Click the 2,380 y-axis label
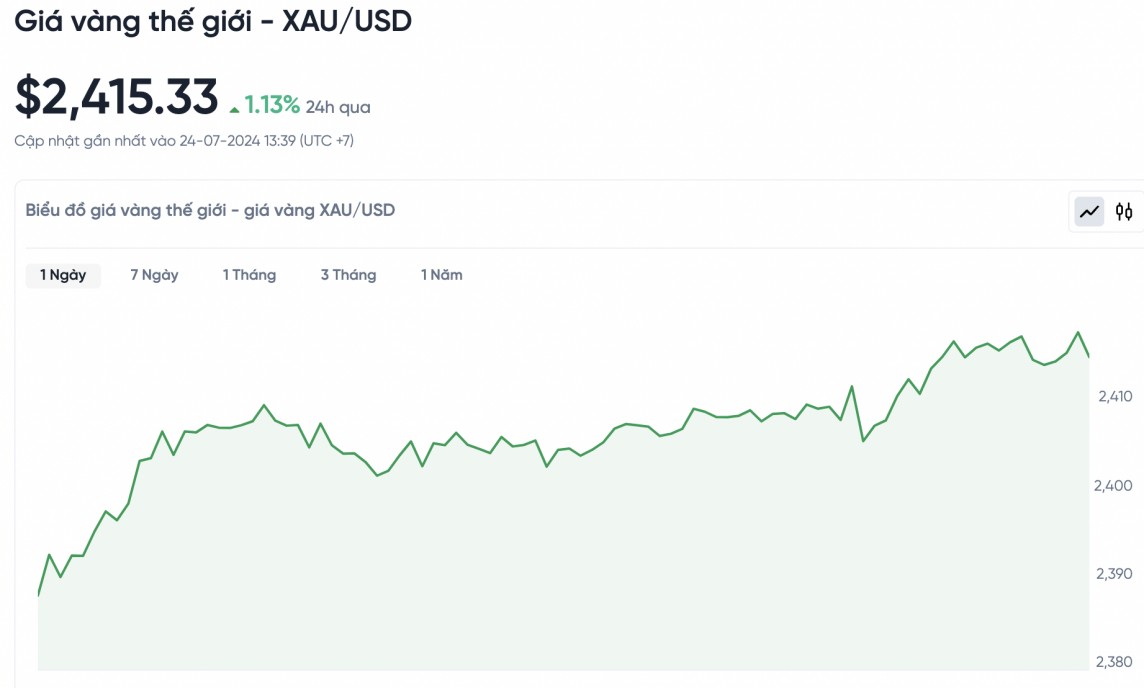Screen dimensions: 1144x688 pyautogui.click(x=1114, y=662)
